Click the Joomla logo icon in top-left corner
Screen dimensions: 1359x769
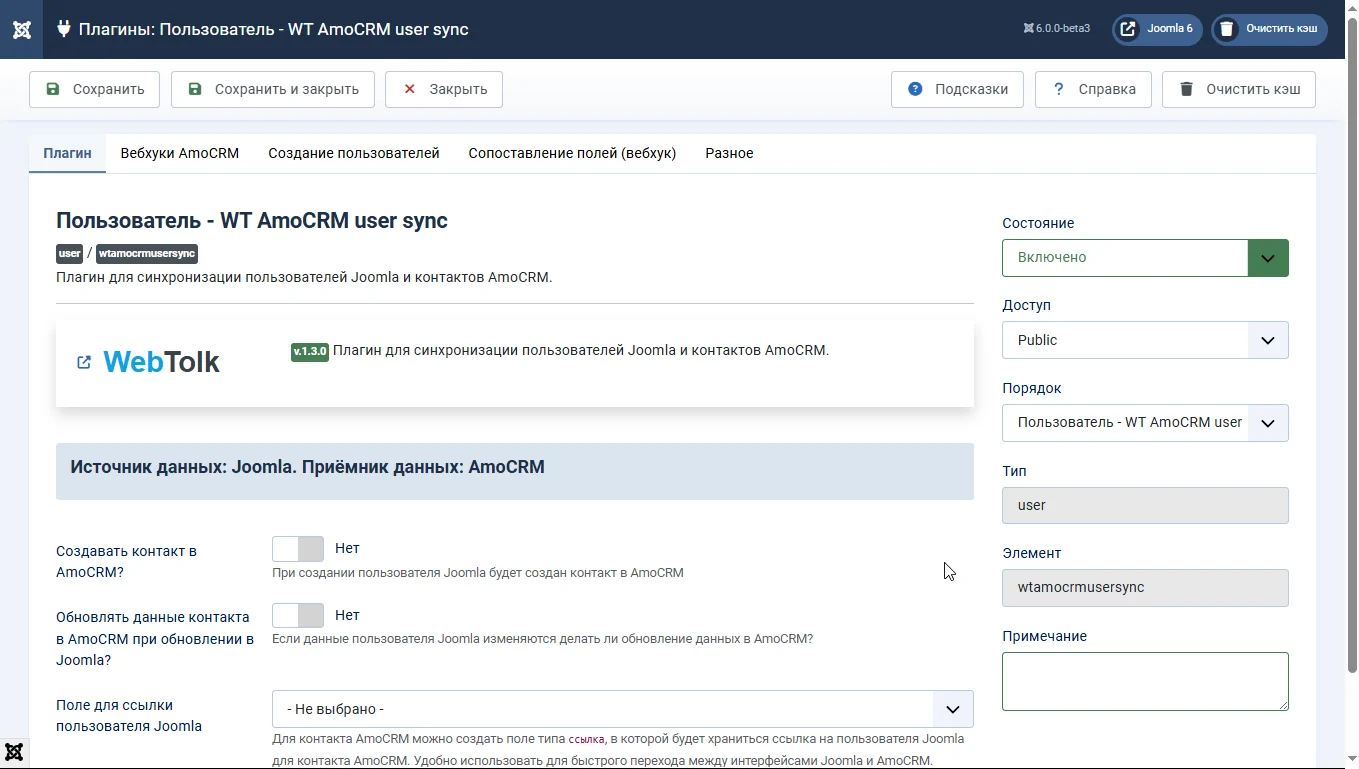tap(21, 29)
